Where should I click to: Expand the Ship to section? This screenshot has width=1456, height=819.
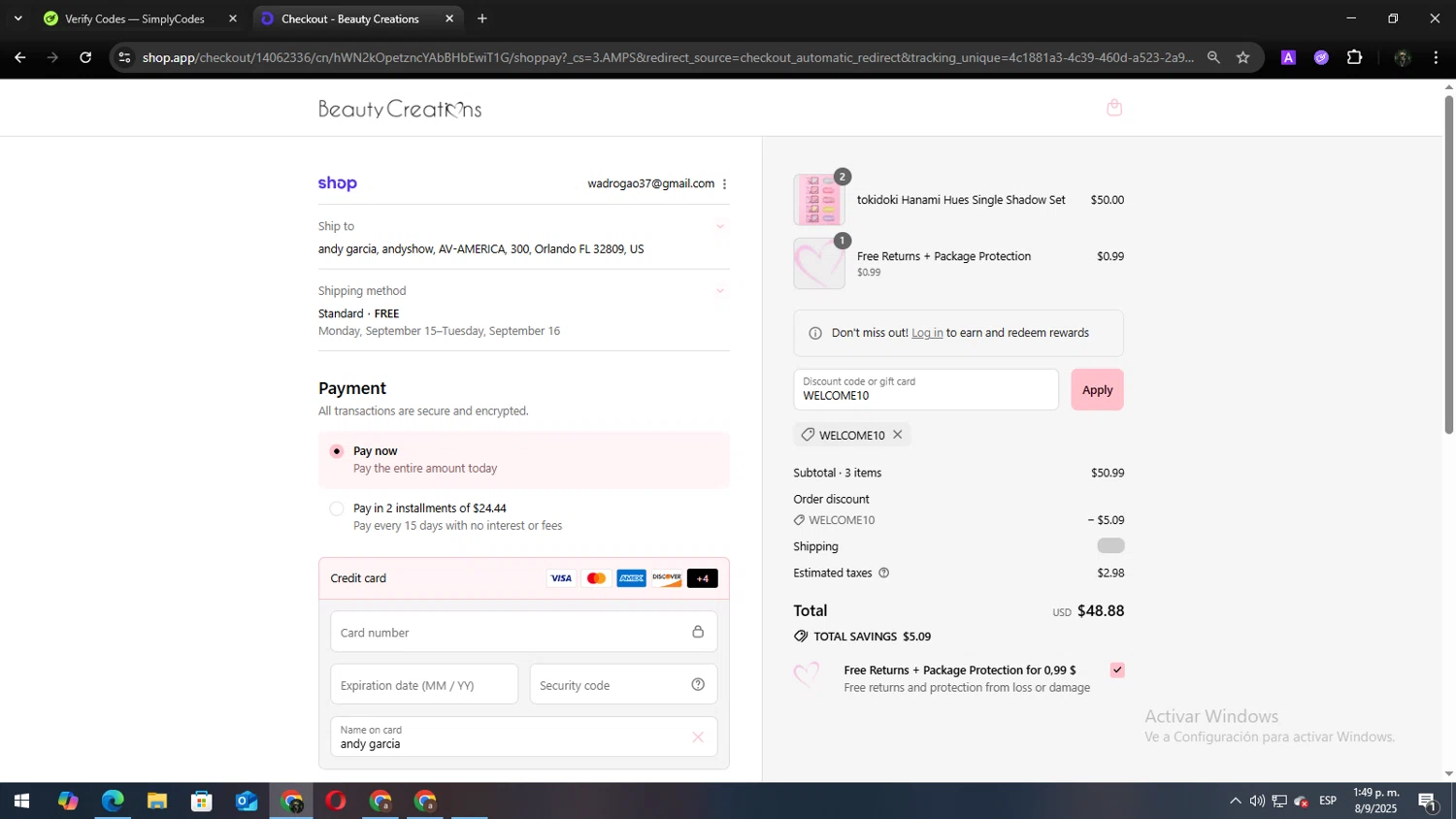pos(720,226)
